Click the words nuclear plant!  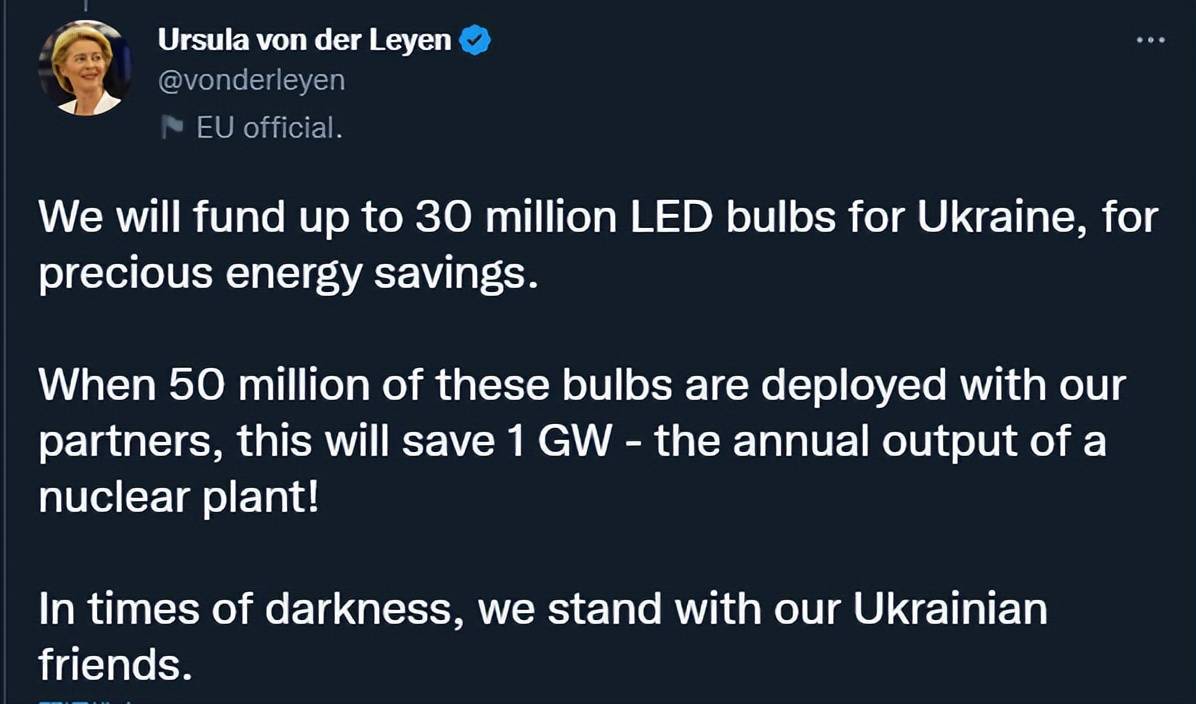pyautogui.click(x=178, y=497)
